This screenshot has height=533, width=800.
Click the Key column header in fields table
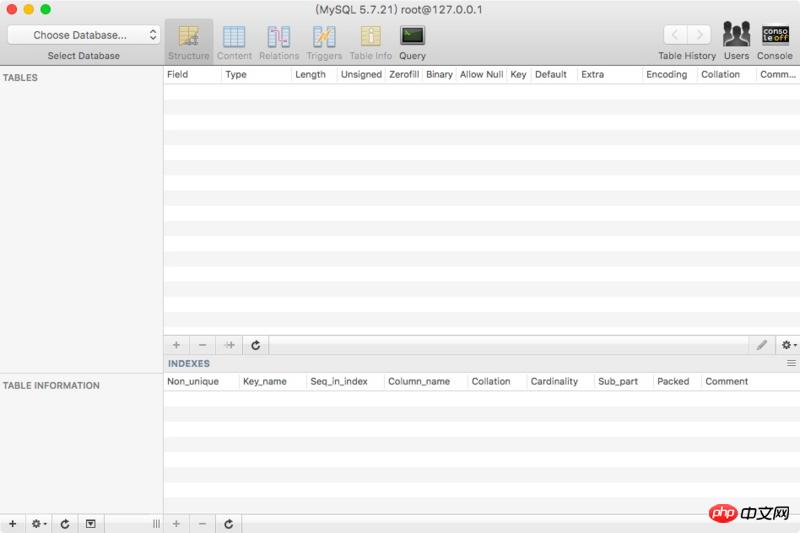pos(518,74)
